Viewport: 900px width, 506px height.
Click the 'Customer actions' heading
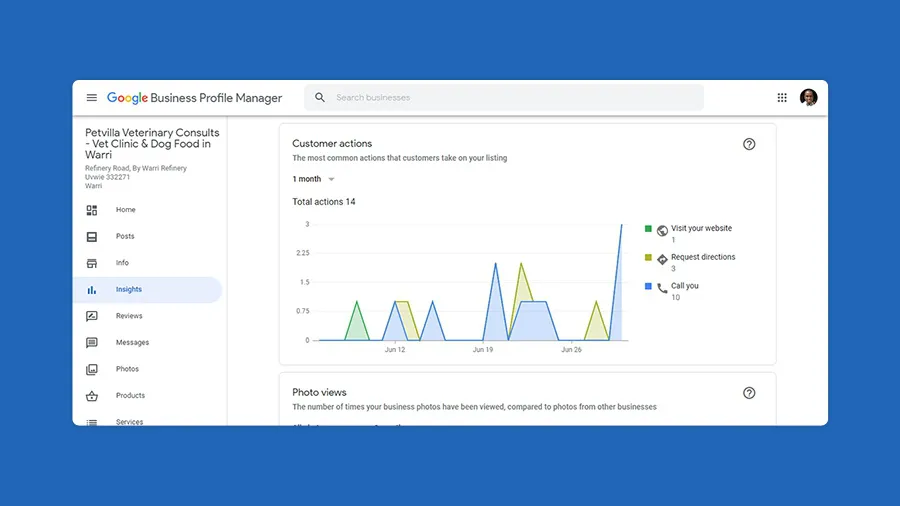point(332,143)
